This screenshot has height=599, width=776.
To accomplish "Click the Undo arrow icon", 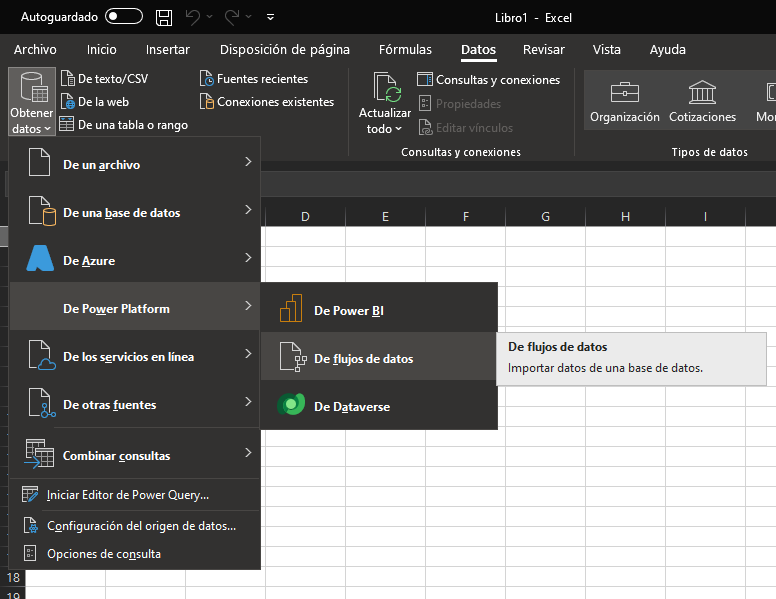I will (x=193, y=17).
